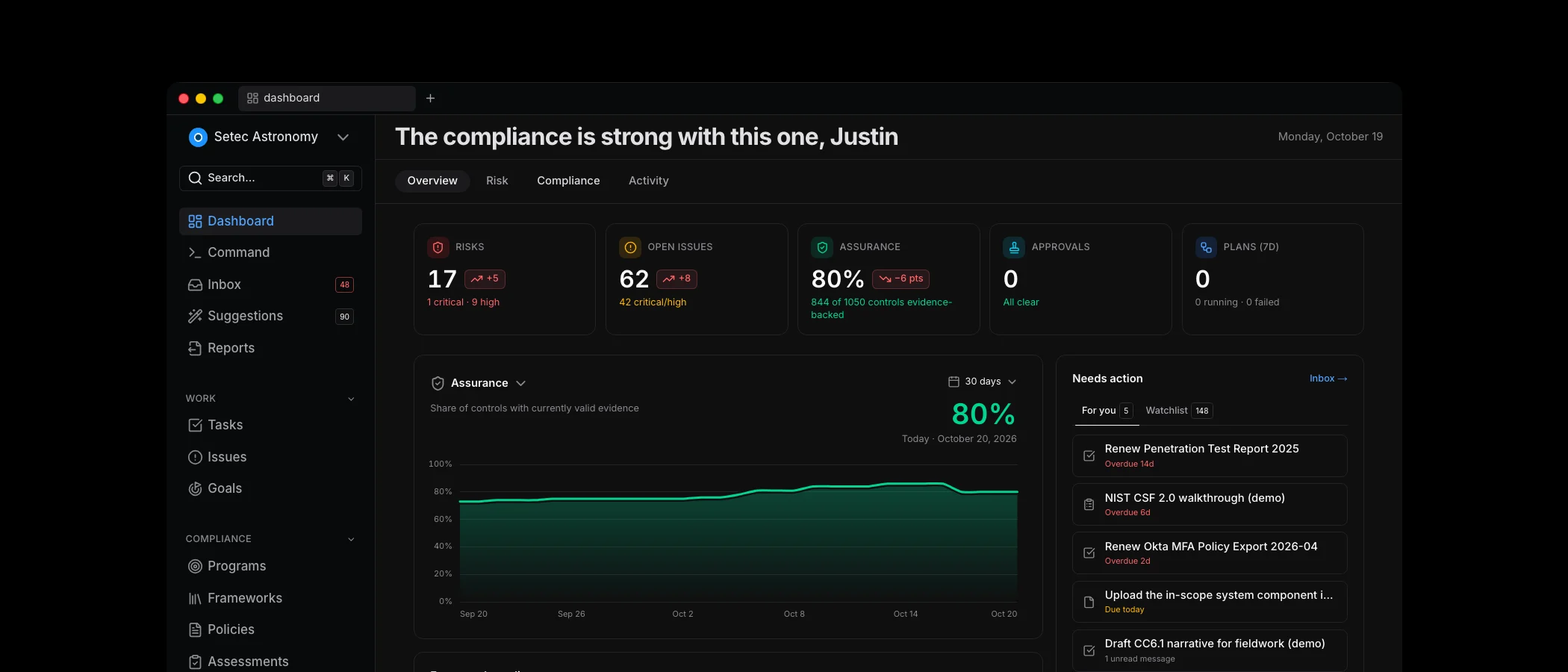This screenshot has height=672, width=1568.
Task: Click the Frameworks library icon
Action: [x=195, y=598]
